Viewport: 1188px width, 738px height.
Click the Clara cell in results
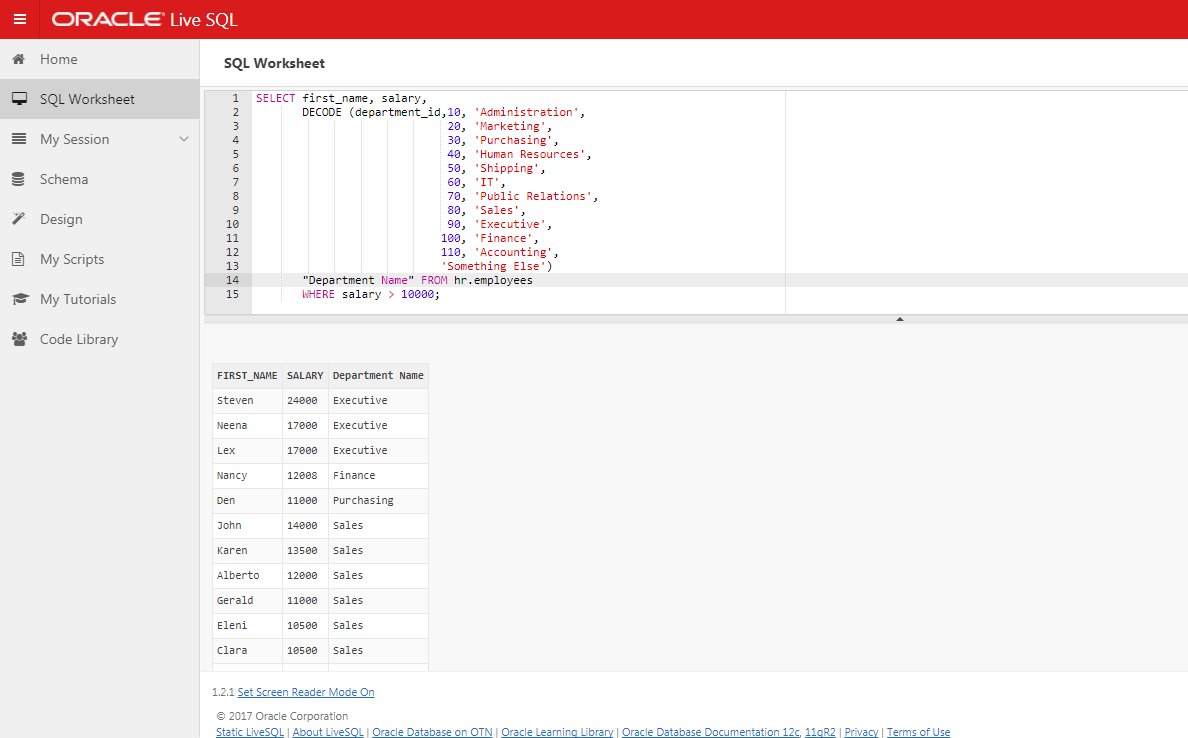coord(247,651)
